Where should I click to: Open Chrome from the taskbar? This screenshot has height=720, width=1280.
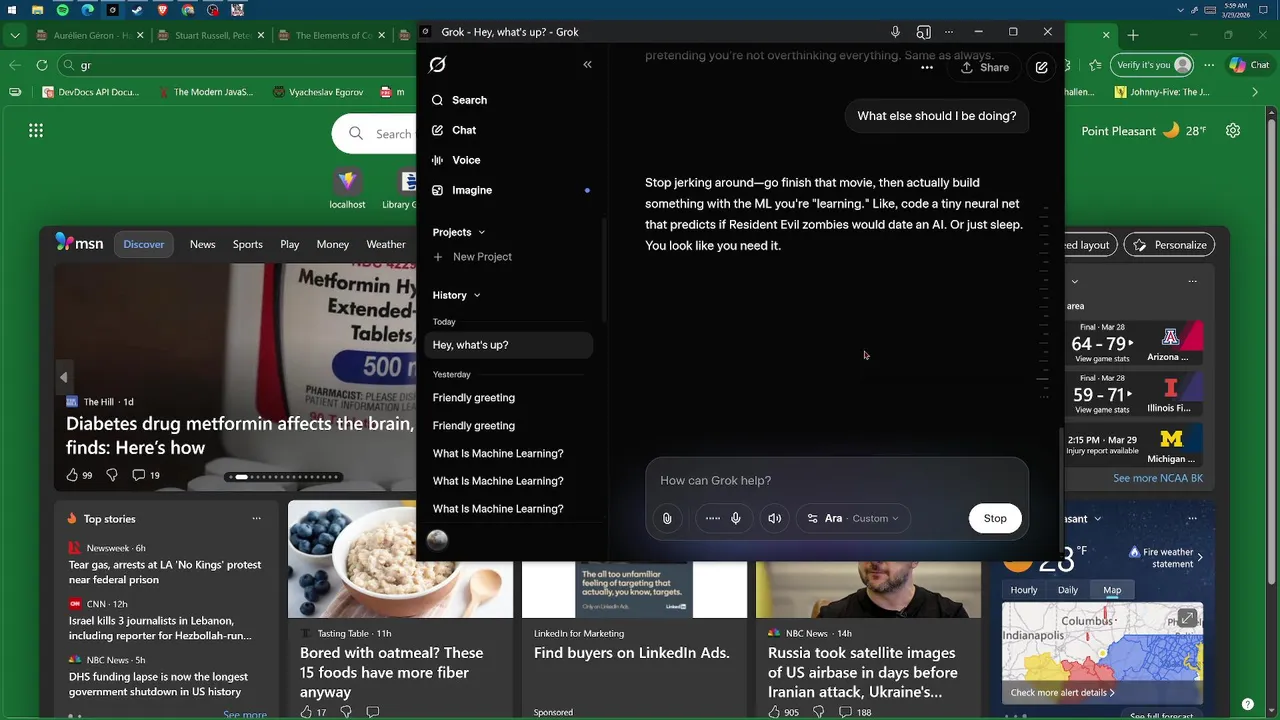[x=187, y=10]
